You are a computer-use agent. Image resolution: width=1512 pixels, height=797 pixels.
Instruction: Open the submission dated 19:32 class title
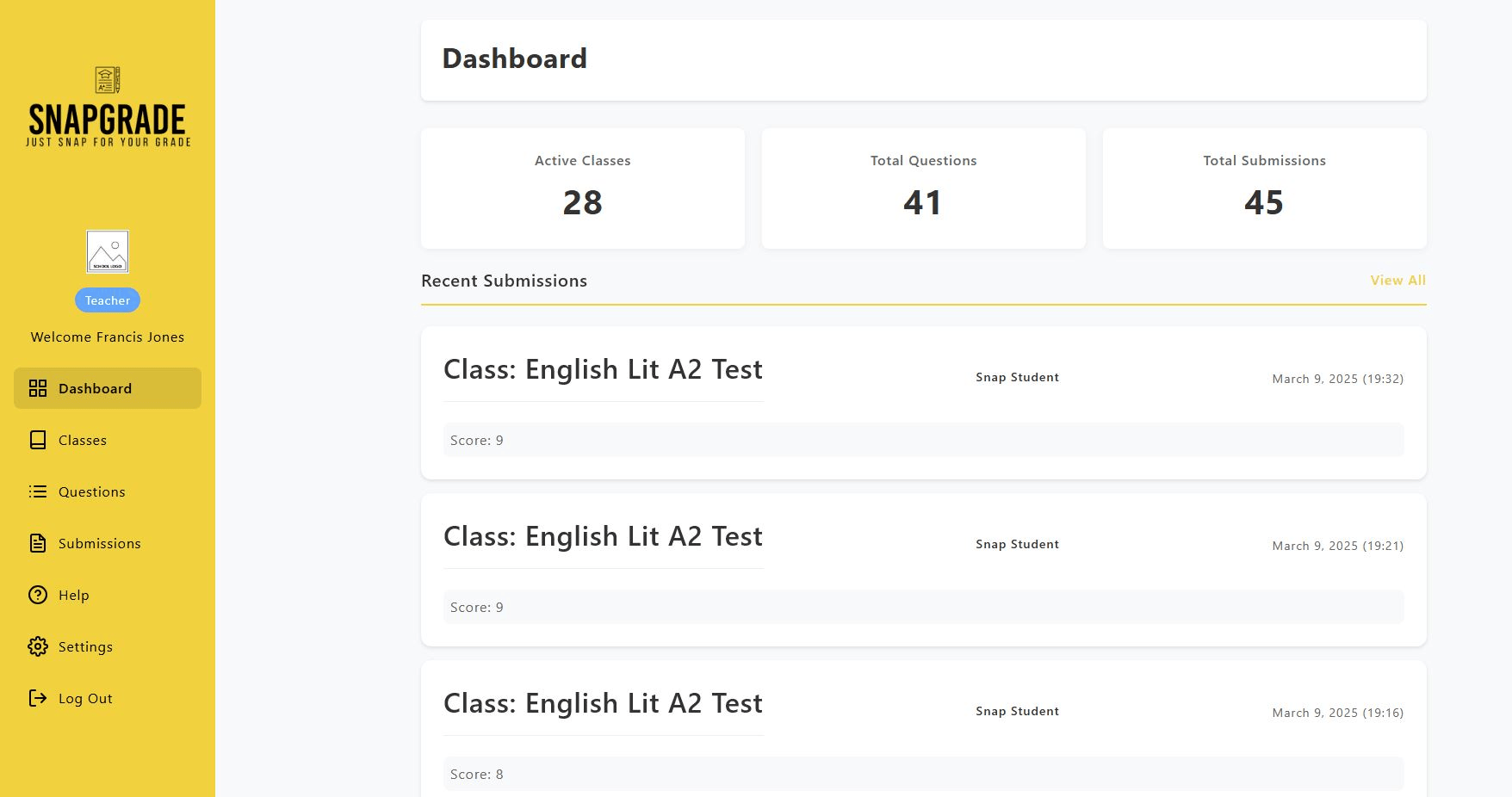pyautogui.click(x=603, y=369)
